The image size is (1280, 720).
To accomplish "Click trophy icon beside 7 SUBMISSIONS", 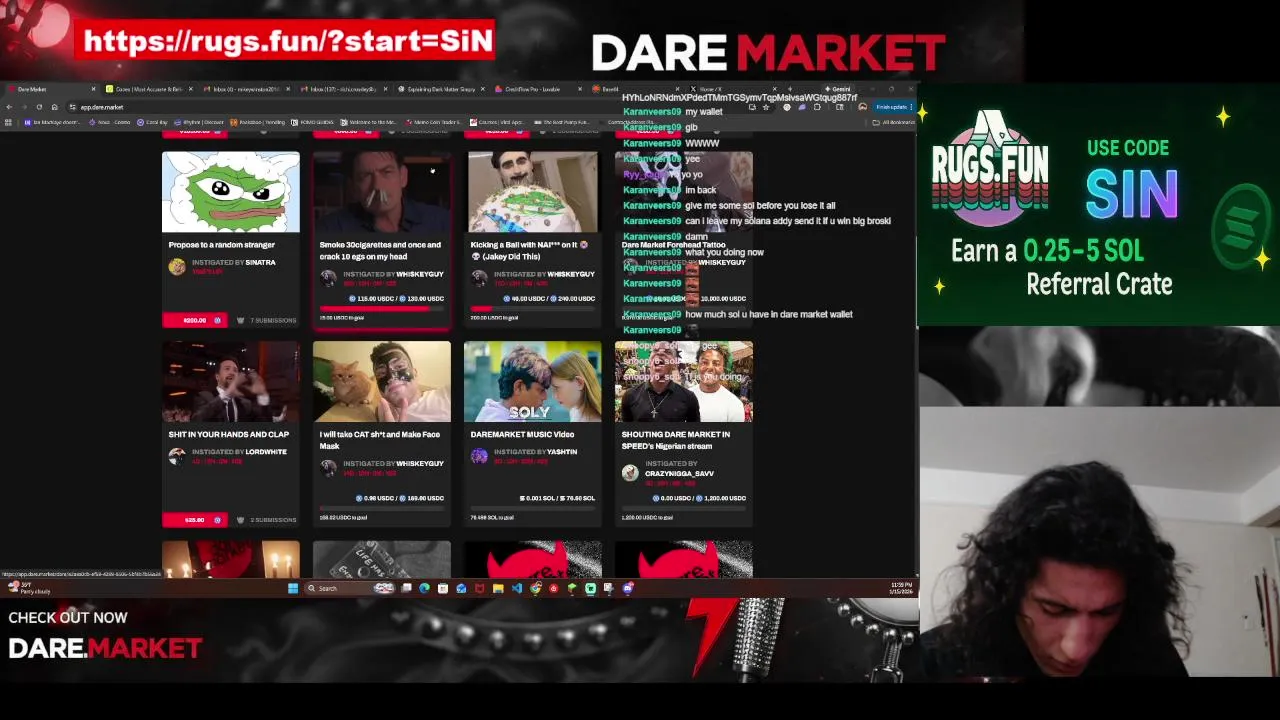I will [240, 320].
